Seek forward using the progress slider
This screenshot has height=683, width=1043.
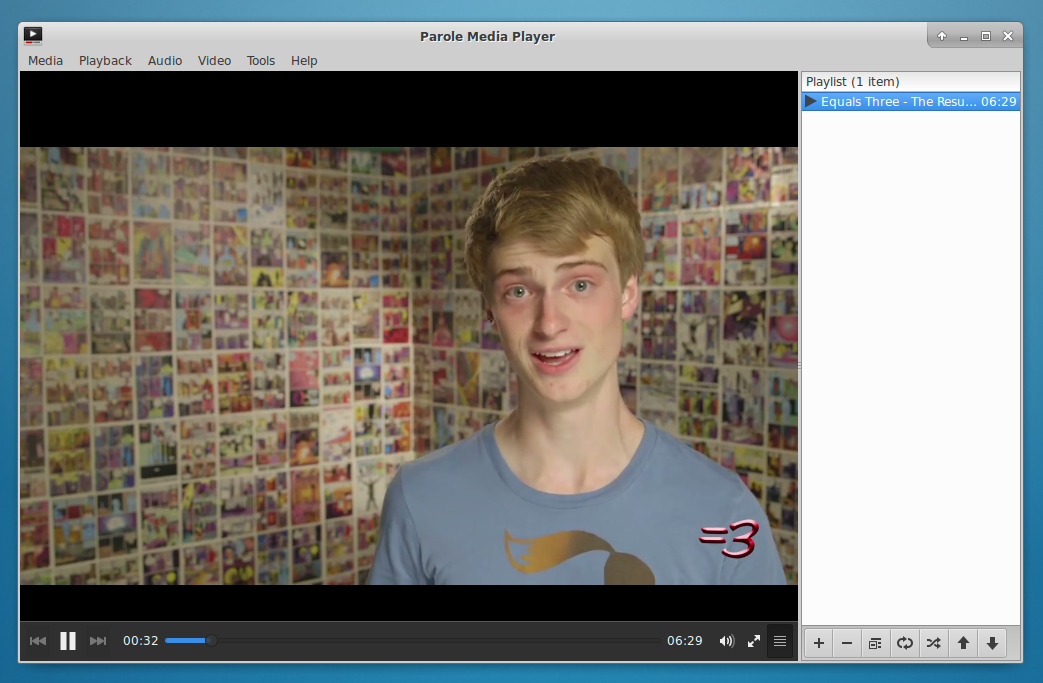pyautogui.click(x=400, y=640)
